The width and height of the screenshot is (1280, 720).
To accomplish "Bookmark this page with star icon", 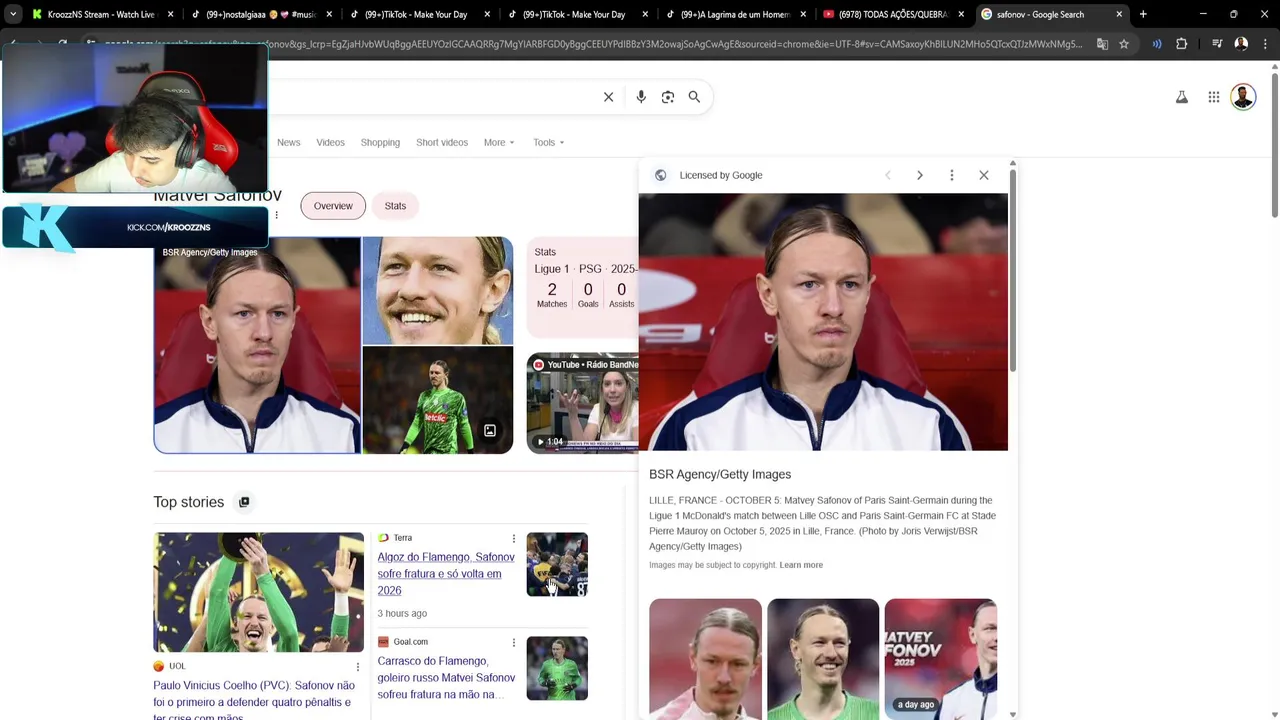I will pyautogui.click(x=1124, y=44).
